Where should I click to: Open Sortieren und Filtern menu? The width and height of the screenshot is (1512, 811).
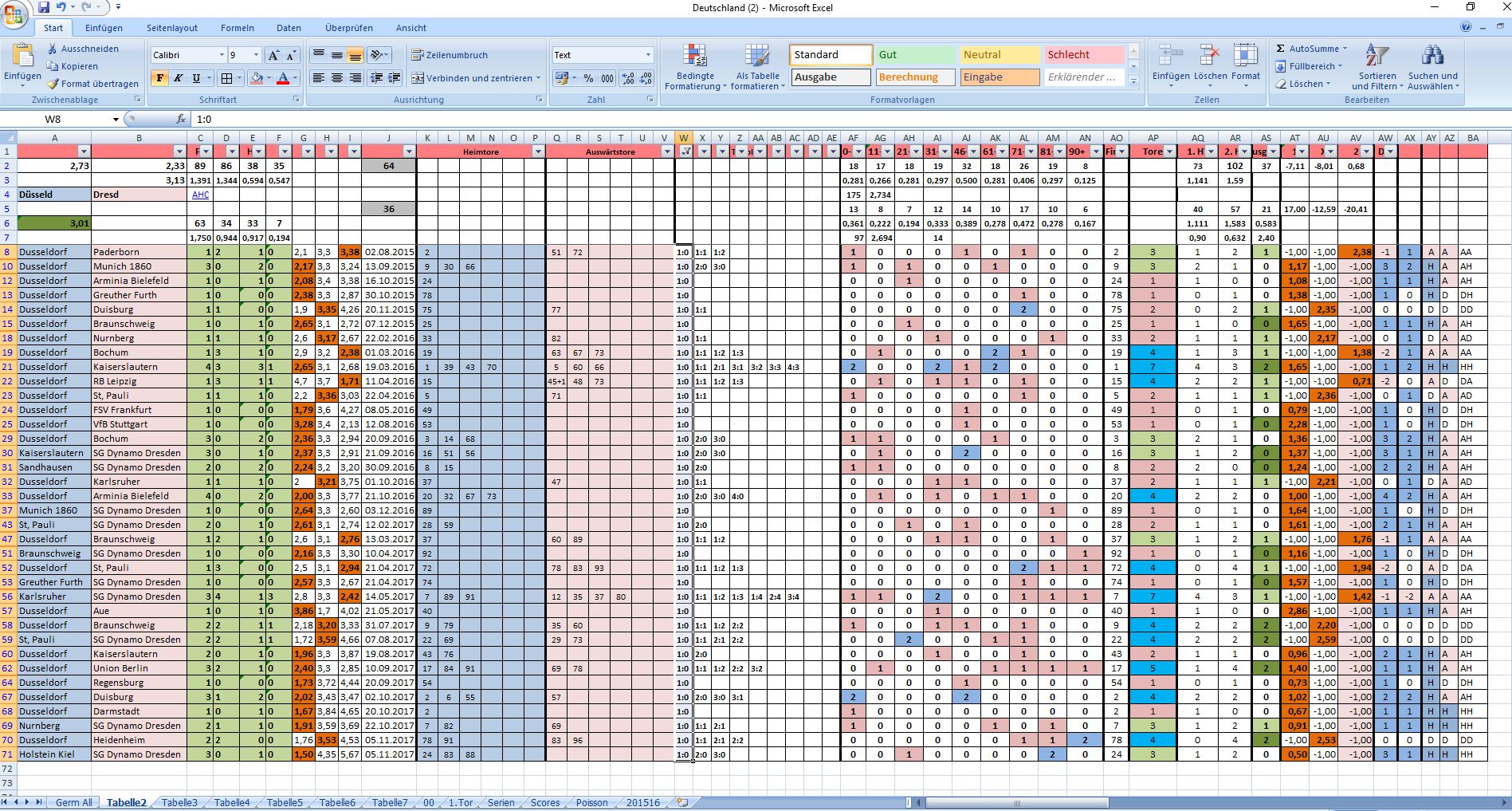click(1377, 68)
